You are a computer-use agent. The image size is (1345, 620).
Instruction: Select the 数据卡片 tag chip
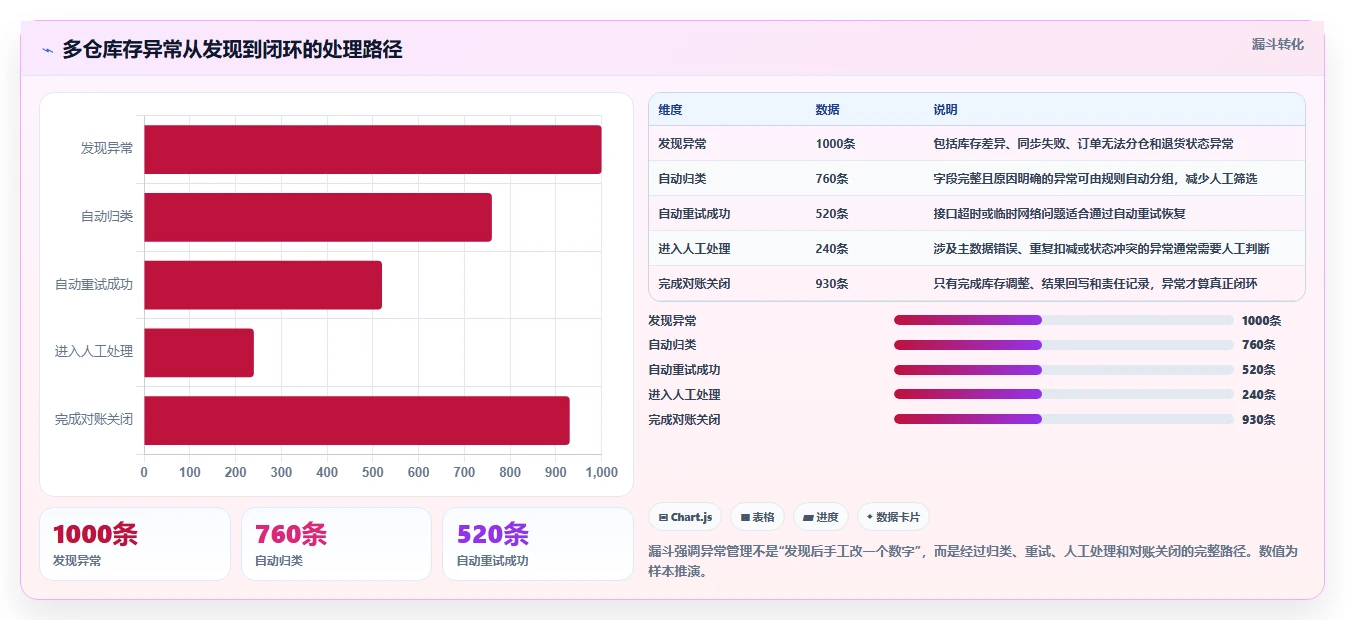[x=893, y=517]
